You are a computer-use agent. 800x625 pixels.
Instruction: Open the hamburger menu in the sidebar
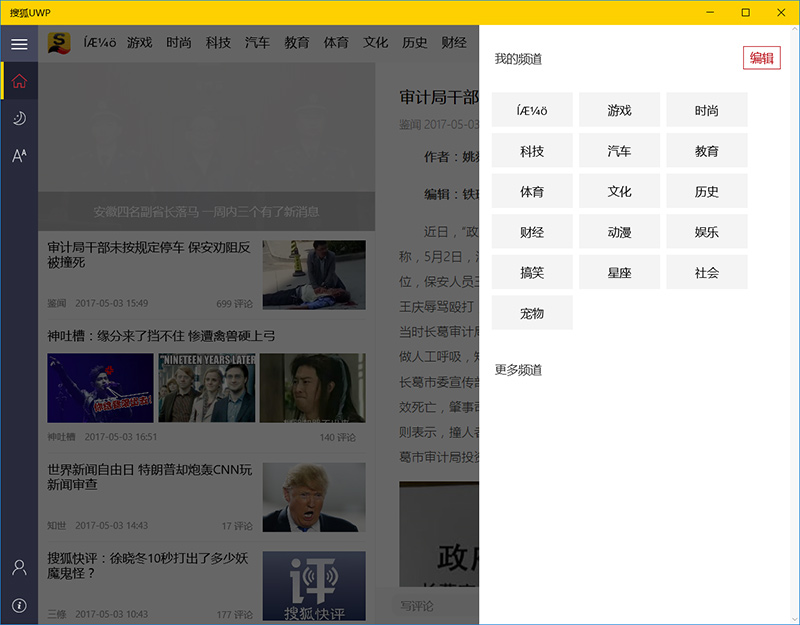19,44
